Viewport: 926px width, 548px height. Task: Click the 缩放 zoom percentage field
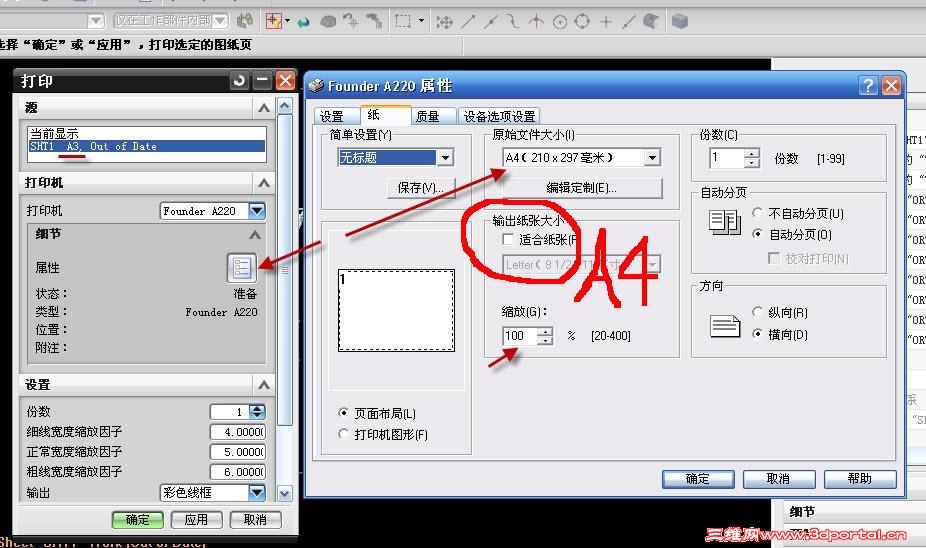(x=520, y=335)
